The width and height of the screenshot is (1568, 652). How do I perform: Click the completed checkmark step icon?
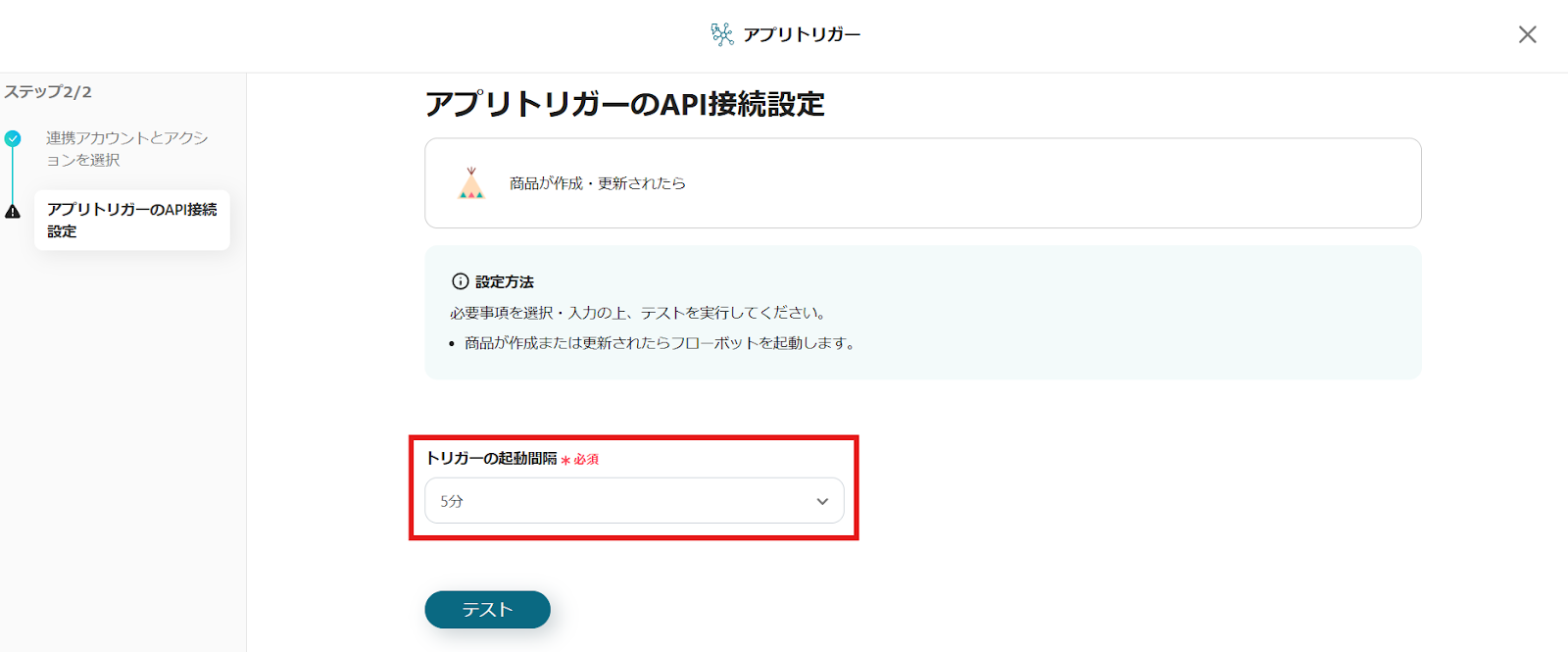[x=13, y=138]
